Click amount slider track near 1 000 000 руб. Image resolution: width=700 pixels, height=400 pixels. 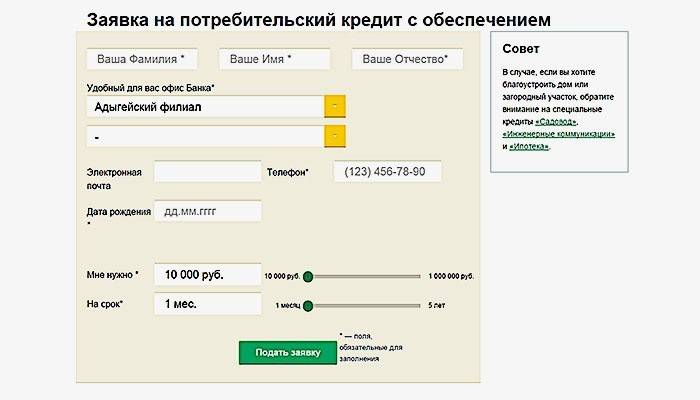415,276
